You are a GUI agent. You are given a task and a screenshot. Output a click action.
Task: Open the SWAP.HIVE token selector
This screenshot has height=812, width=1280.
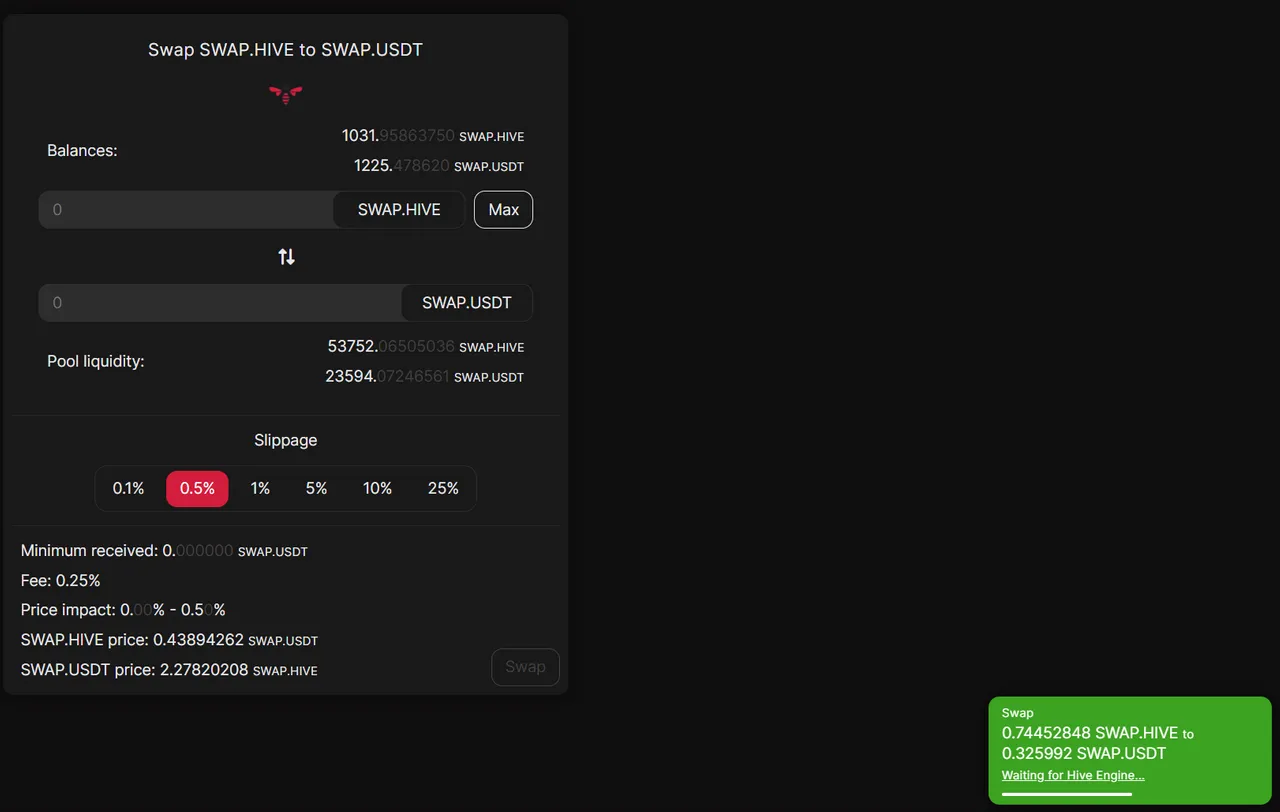click(399, 210)
